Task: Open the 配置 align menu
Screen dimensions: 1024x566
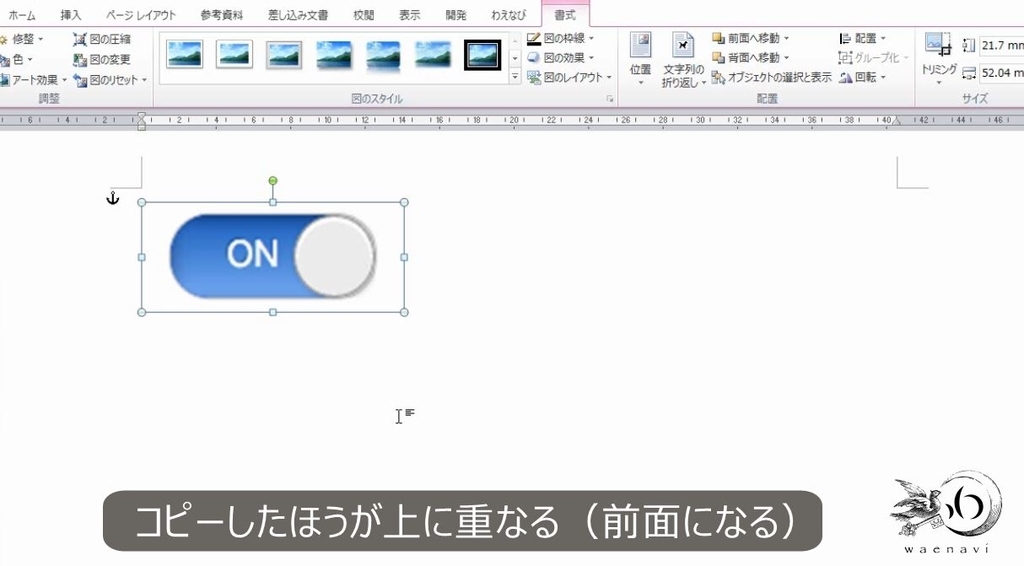Action: (x=862, y=39)
